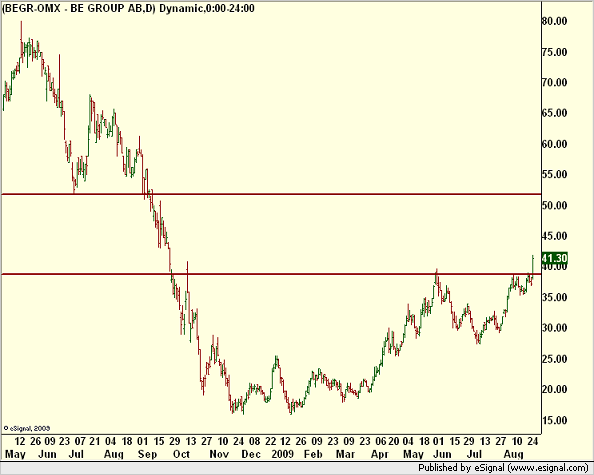Click the Oct month label on time axis
Viewport: 594px width, 475px height.
pos(181,454)
